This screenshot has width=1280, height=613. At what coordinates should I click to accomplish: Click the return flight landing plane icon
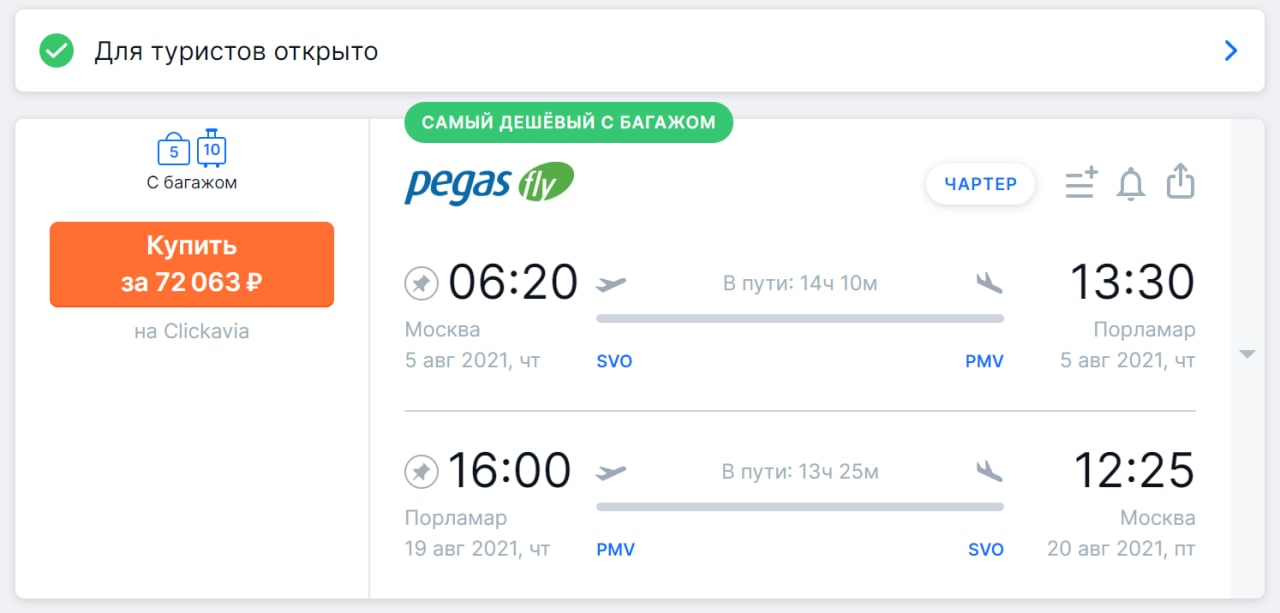[x=989, y=471]
